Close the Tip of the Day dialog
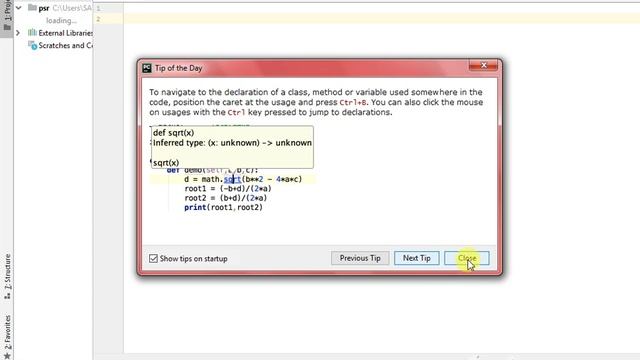The height and width of the screenshot is (360, 640). (467, 258)
